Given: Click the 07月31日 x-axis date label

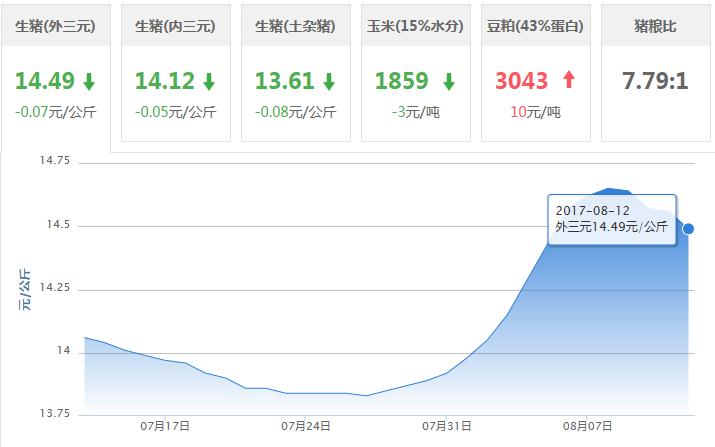Looking at the screenshot, I should pyautogui.click(x=447, y=426).
